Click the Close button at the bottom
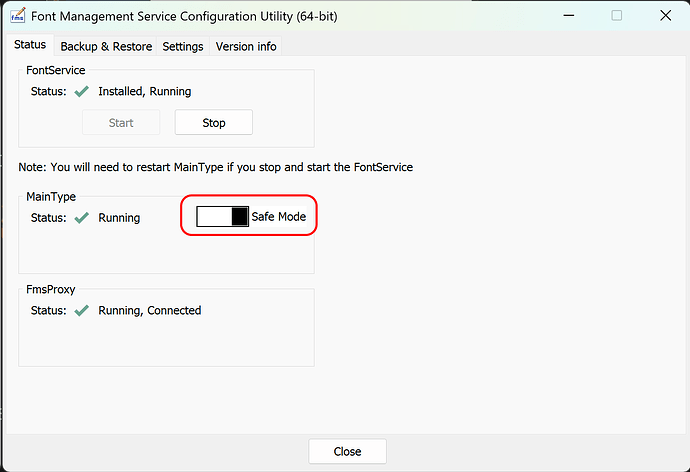 pyautogui.click(x=348, y=451)
